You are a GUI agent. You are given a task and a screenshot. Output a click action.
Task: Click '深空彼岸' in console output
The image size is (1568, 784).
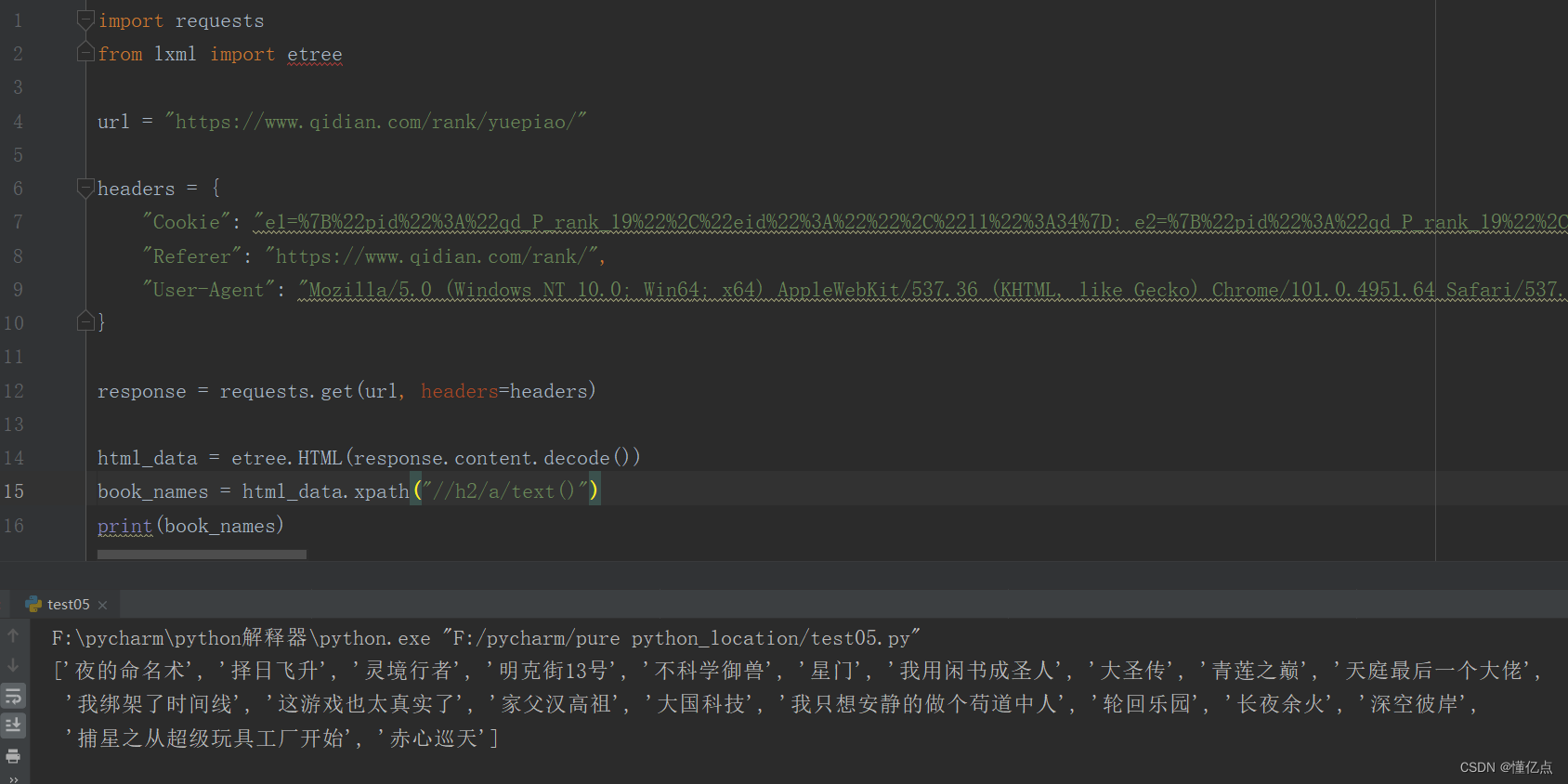tap(1414, 704)
